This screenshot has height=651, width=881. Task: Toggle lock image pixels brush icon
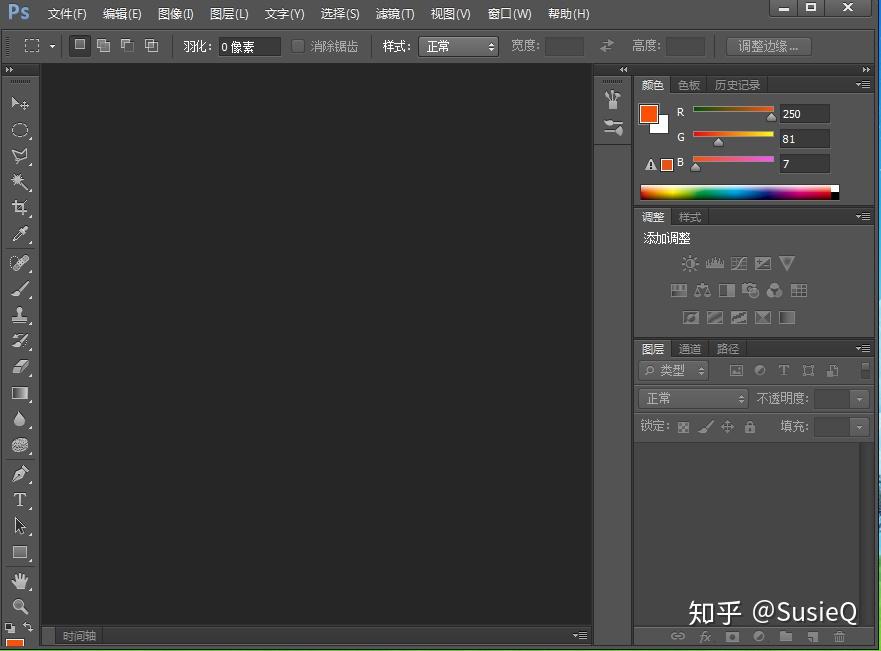click(706, 427)
